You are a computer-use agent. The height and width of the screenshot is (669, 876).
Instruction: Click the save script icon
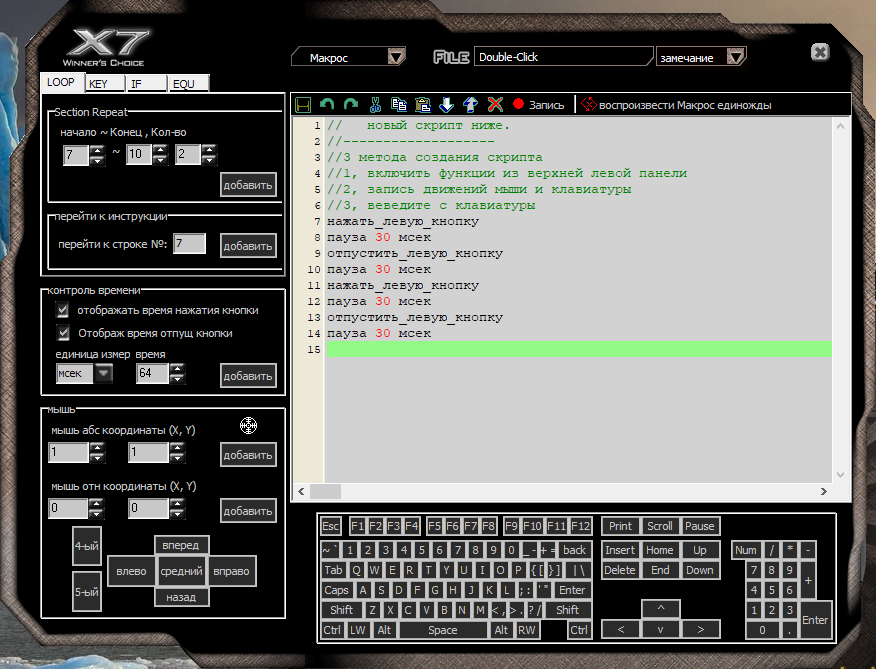[303, 104]
